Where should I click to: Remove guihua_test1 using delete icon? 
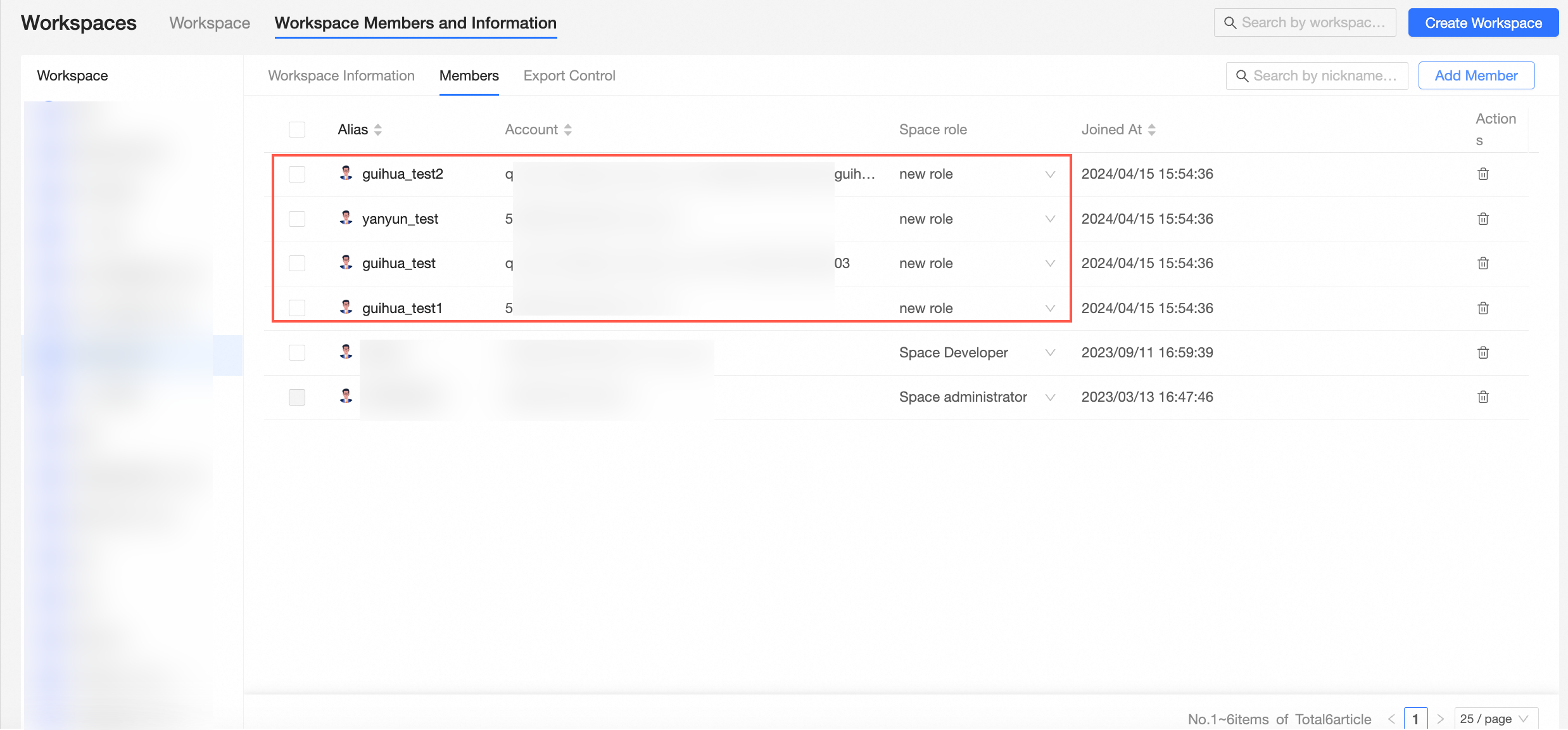tap(1483, 308)
